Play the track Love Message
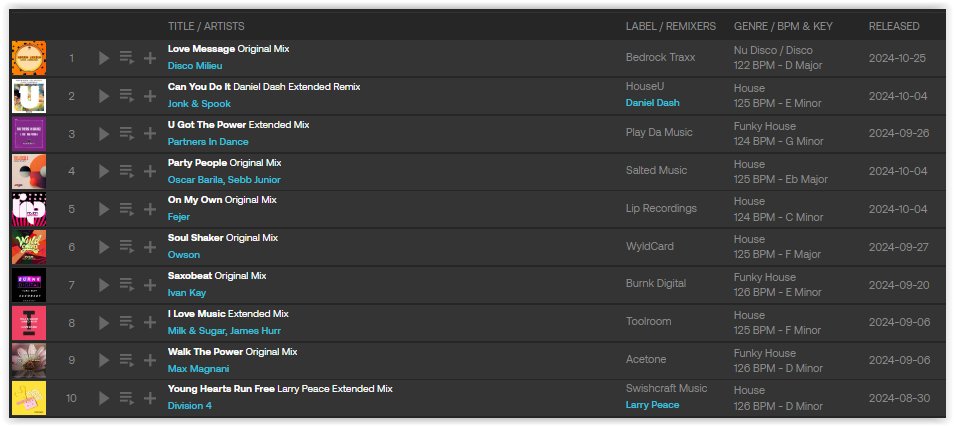This screenshot has height=426, width=954. 104,58
